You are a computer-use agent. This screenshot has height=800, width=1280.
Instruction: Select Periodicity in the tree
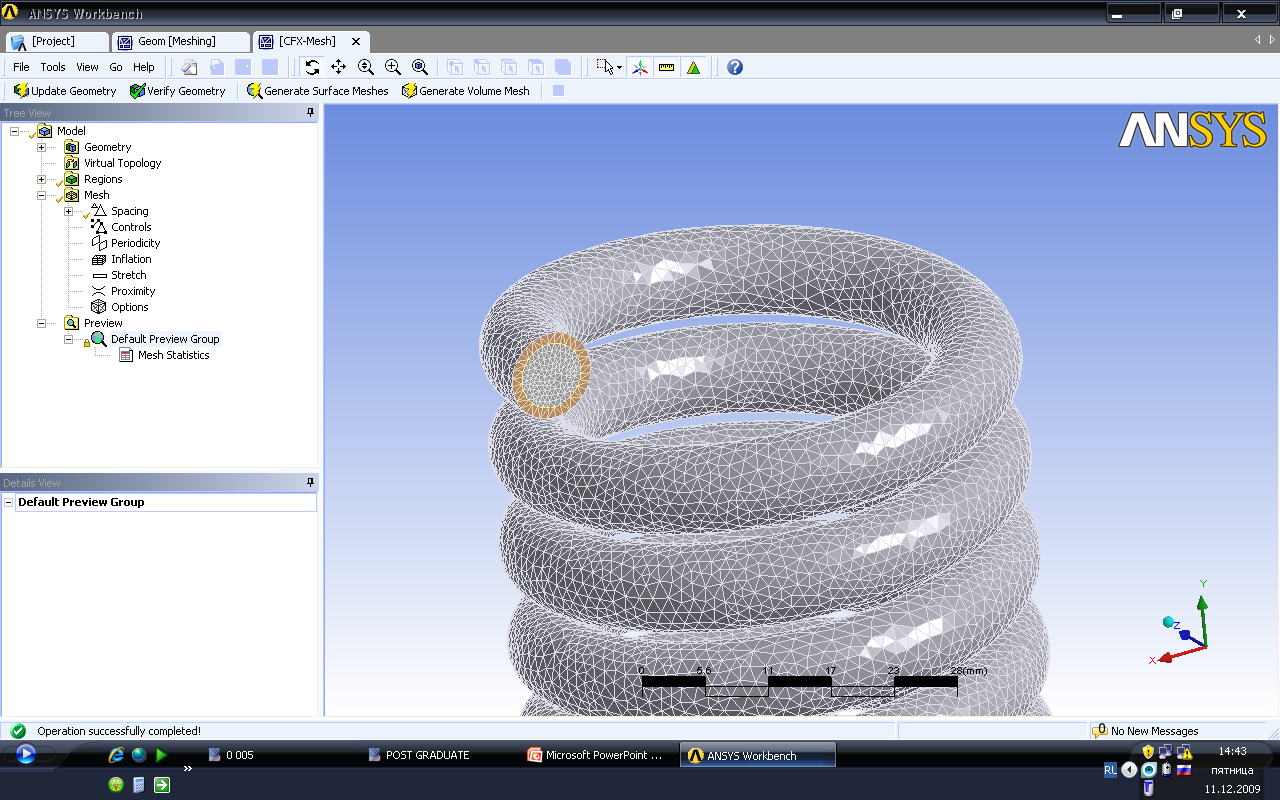click(x=135, y=243)
